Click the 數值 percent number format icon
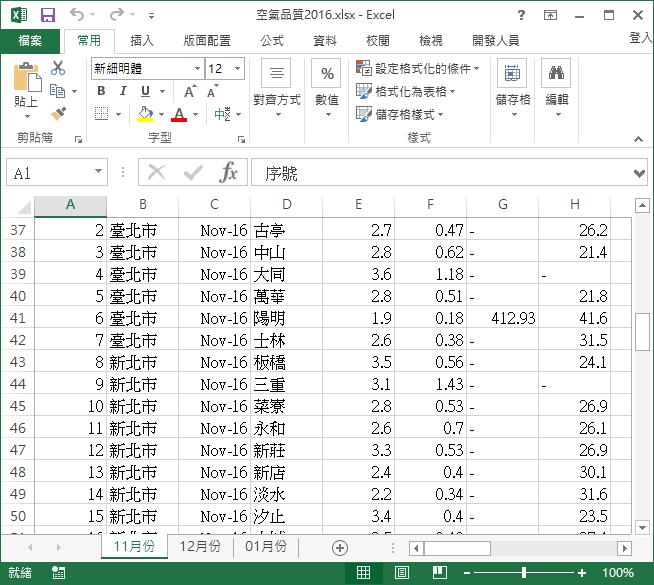The image size is (654, 585). click(326, 73)
